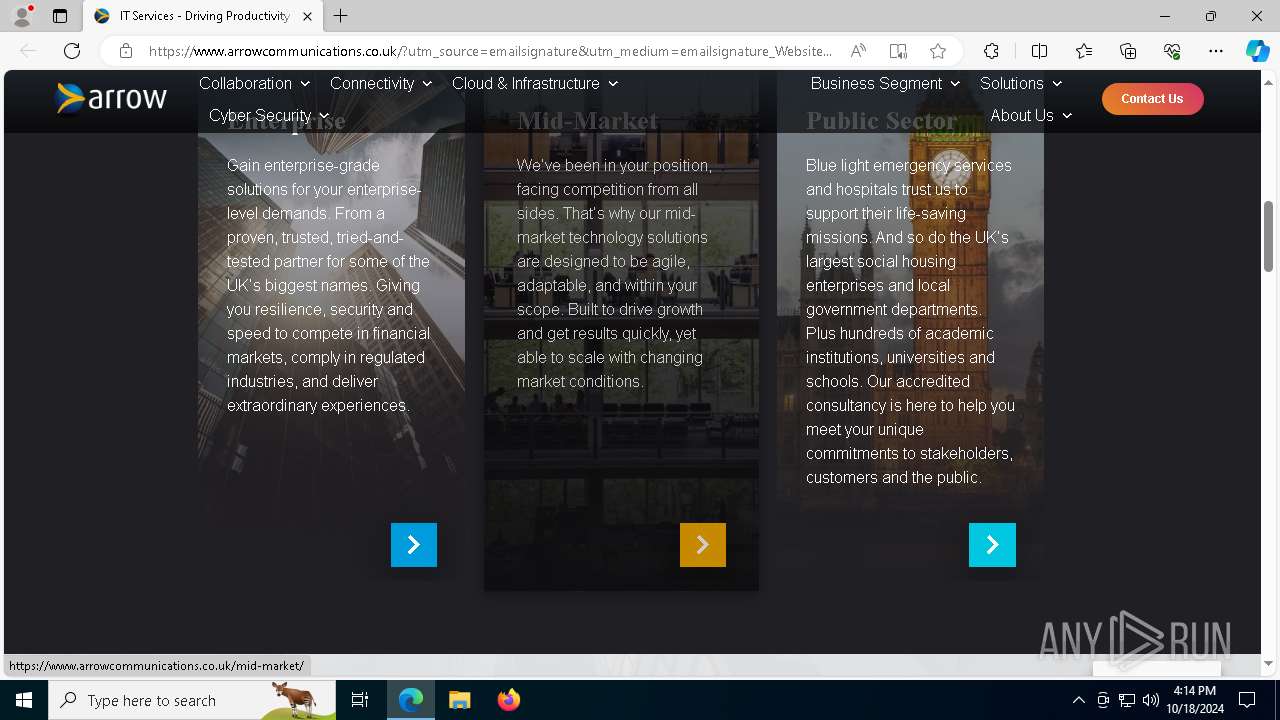Open volume control in system tray
This screenshot has width=1280, height=720.
(1150, 700)
